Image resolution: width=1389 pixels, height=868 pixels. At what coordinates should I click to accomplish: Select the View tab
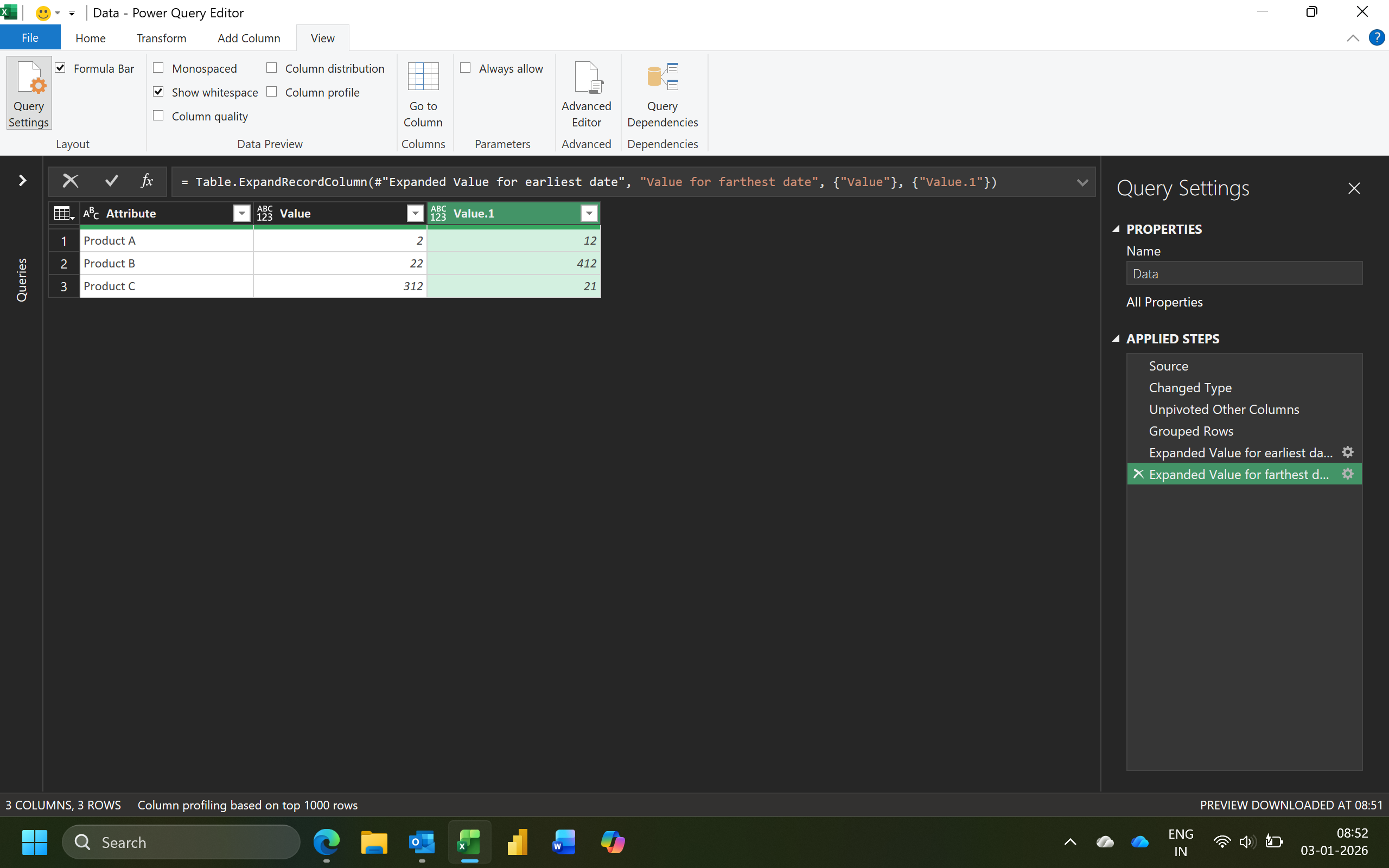[x=323, y=38]
